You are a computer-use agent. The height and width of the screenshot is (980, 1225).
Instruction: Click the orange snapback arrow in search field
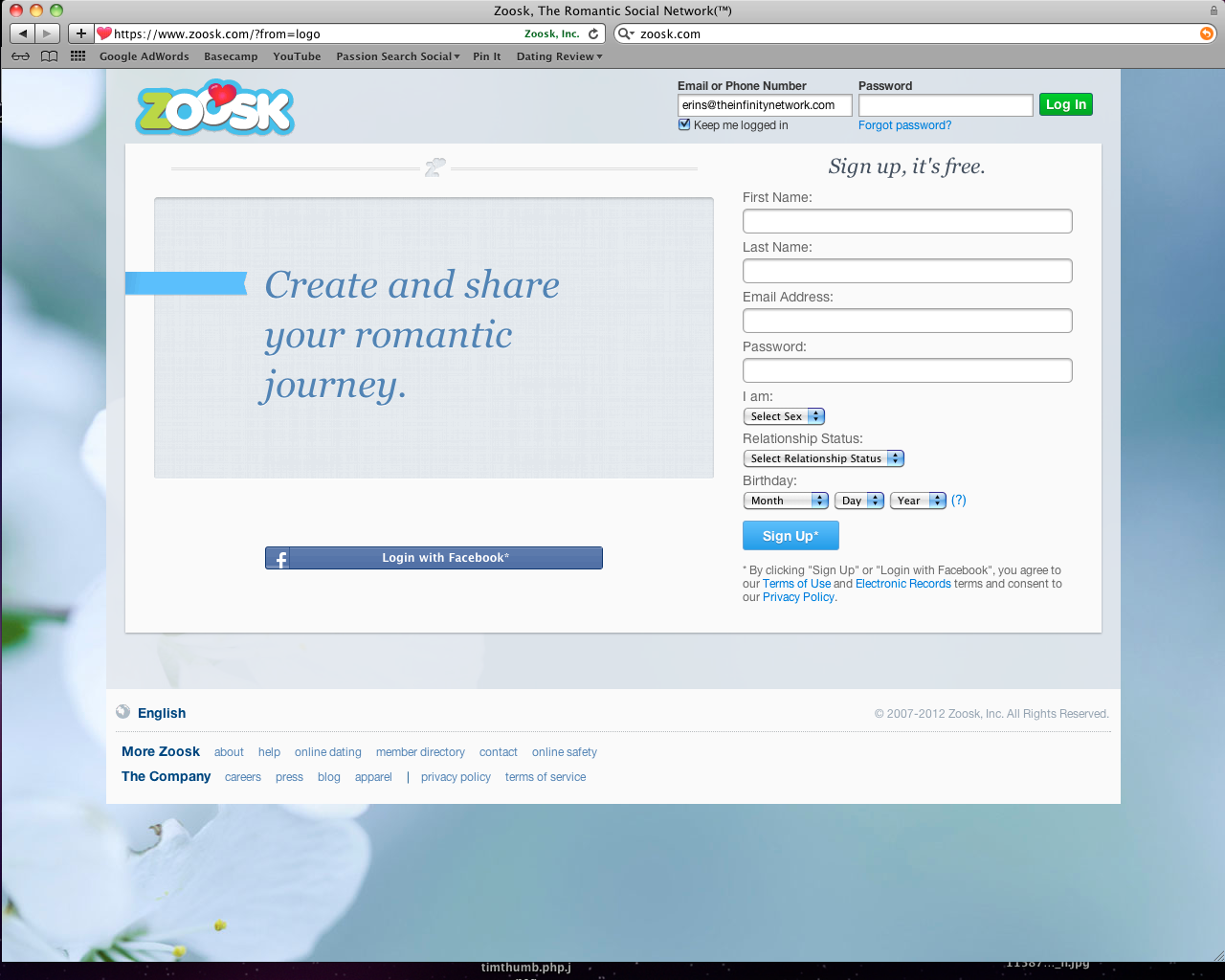[x=1206, y=33]
